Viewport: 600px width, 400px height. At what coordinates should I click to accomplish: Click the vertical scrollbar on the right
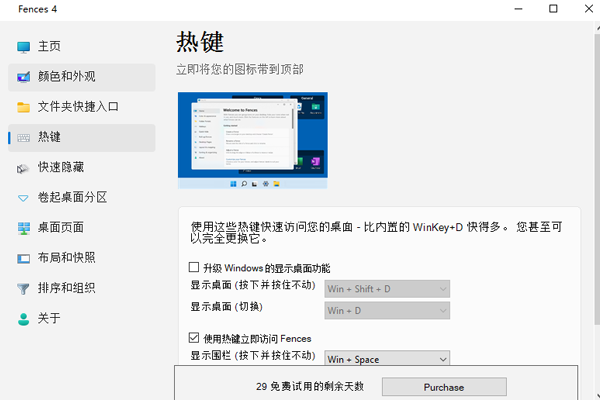click(597, 180)
